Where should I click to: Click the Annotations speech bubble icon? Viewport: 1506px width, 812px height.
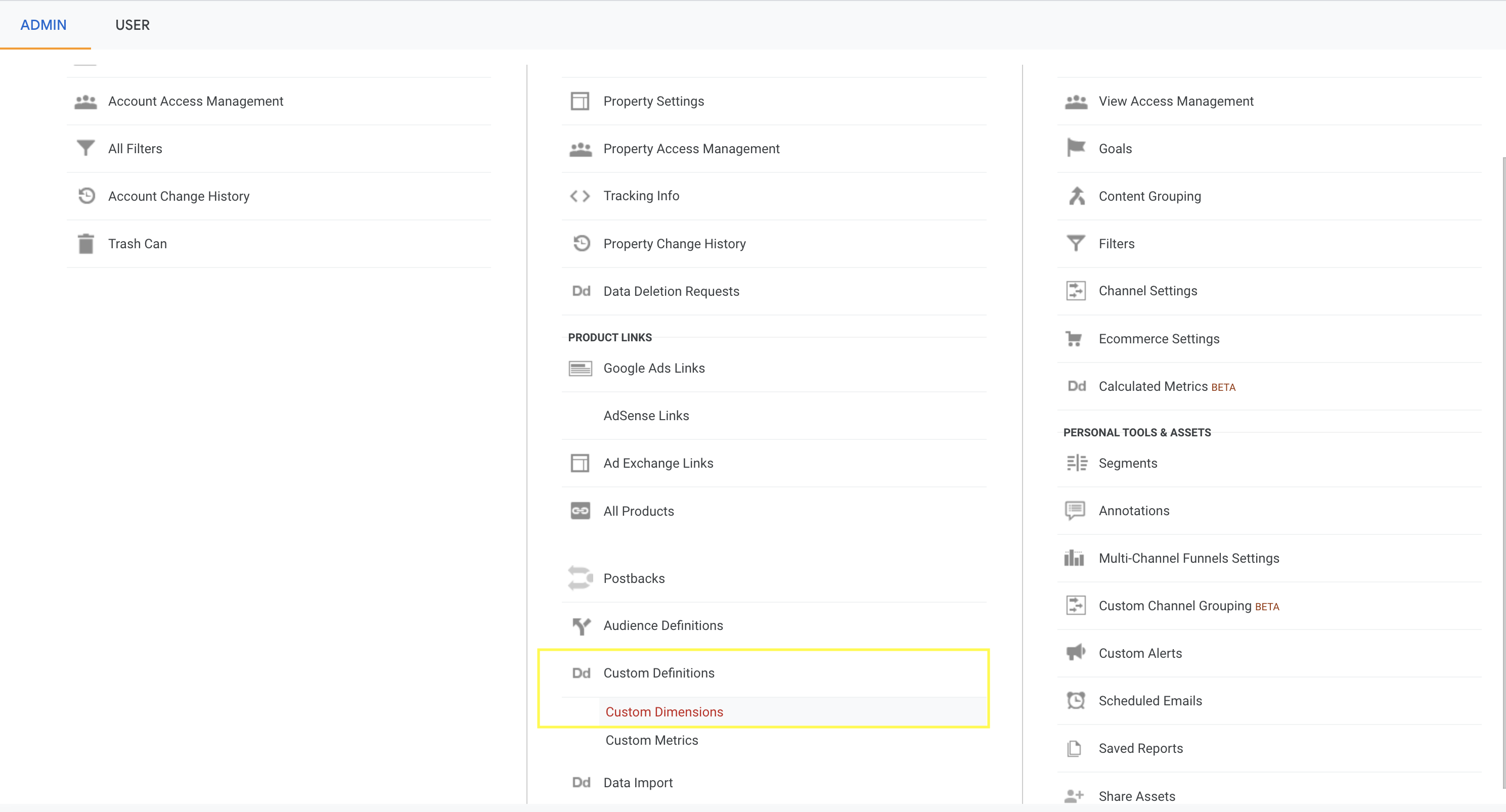(x=1075, y=511)
